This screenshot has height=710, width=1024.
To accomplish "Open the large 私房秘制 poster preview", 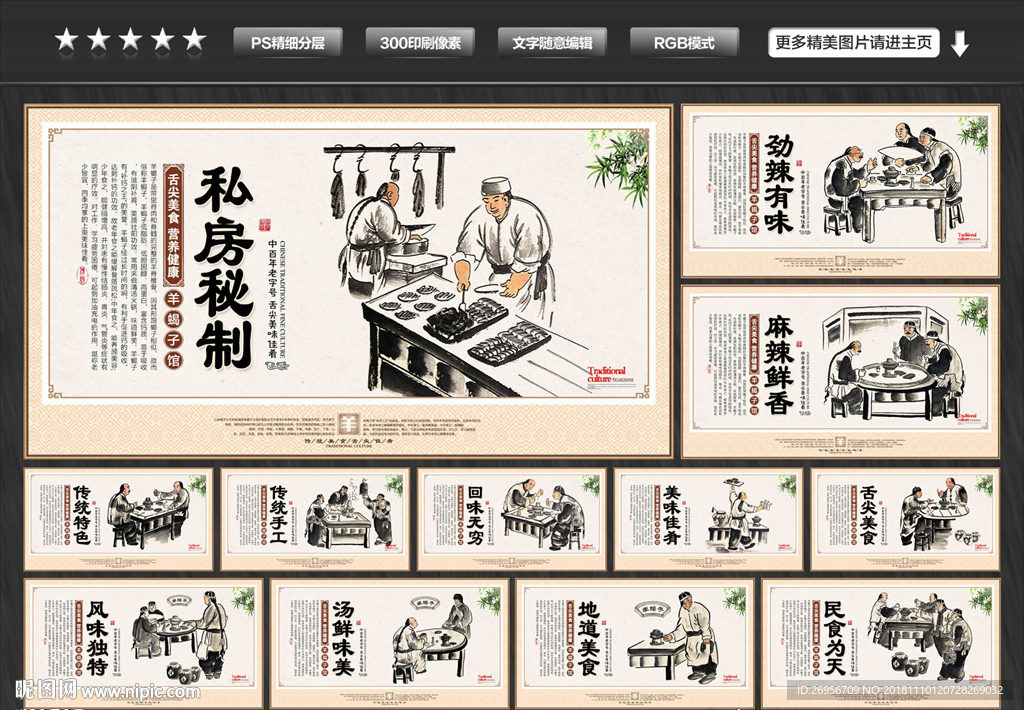I will (349, 280).
